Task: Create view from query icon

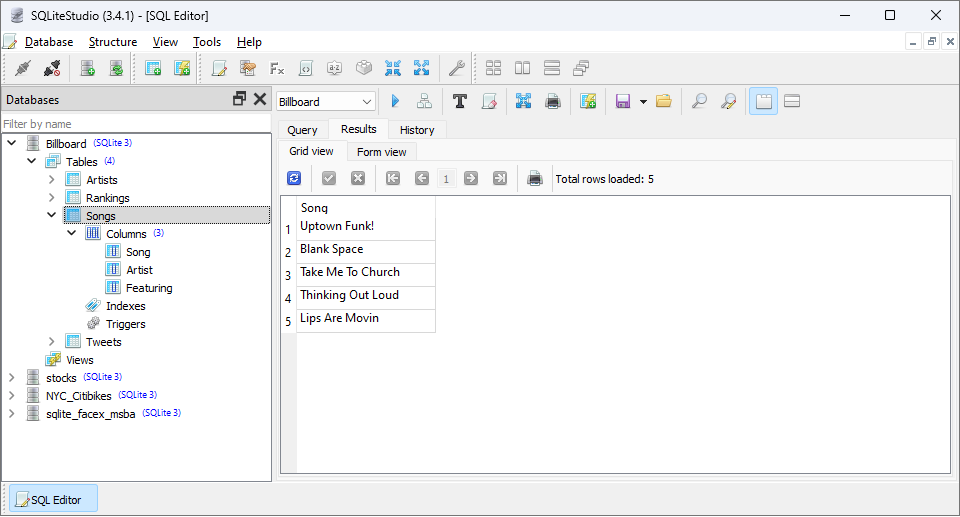Action: coord(588,101)
